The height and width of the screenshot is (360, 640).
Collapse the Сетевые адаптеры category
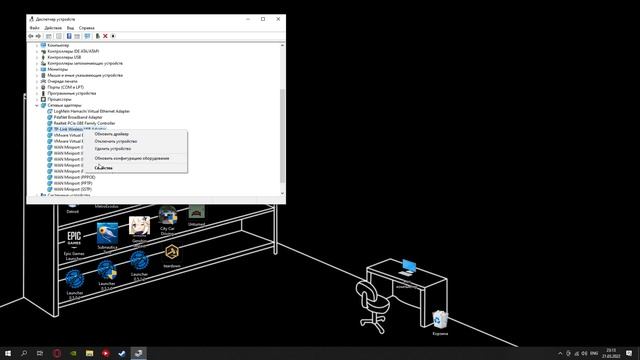point(37,105)
